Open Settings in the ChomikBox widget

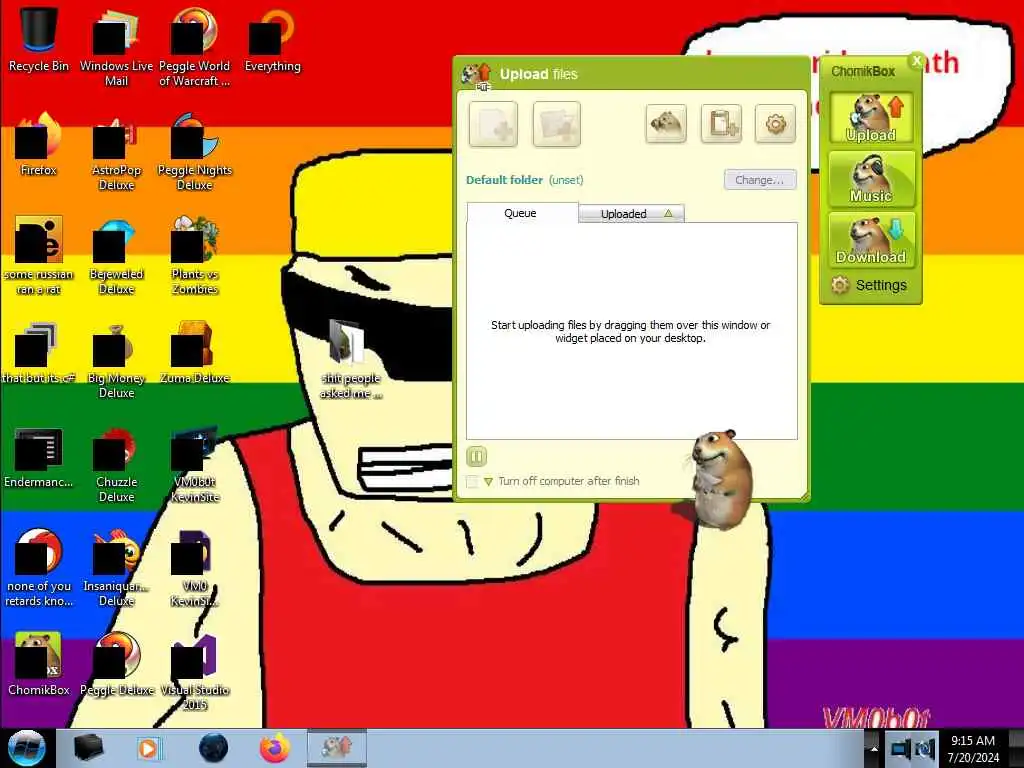pyautogui.click(x=869, y=285)
